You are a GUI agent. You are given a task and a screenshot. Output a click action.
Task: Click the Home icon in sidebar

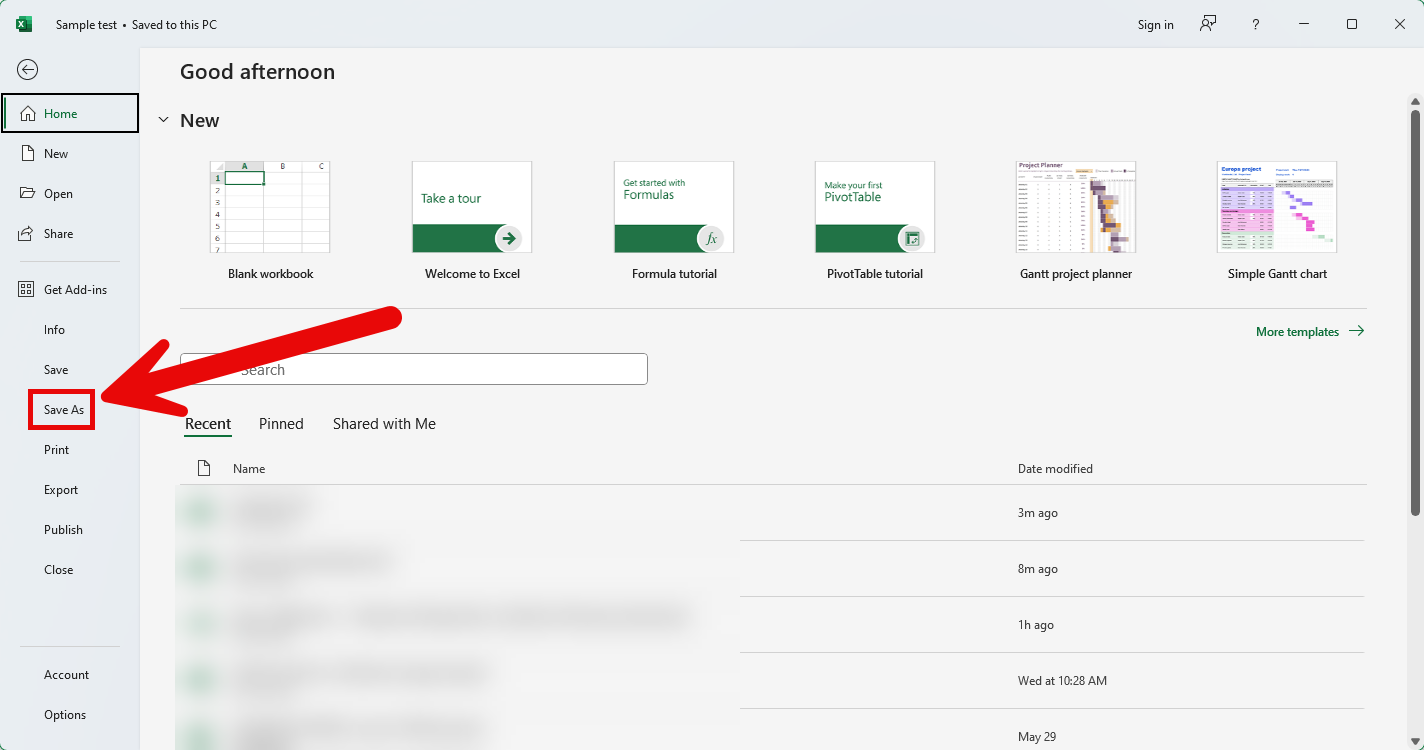pyautogui.click(x=28, y=114)
